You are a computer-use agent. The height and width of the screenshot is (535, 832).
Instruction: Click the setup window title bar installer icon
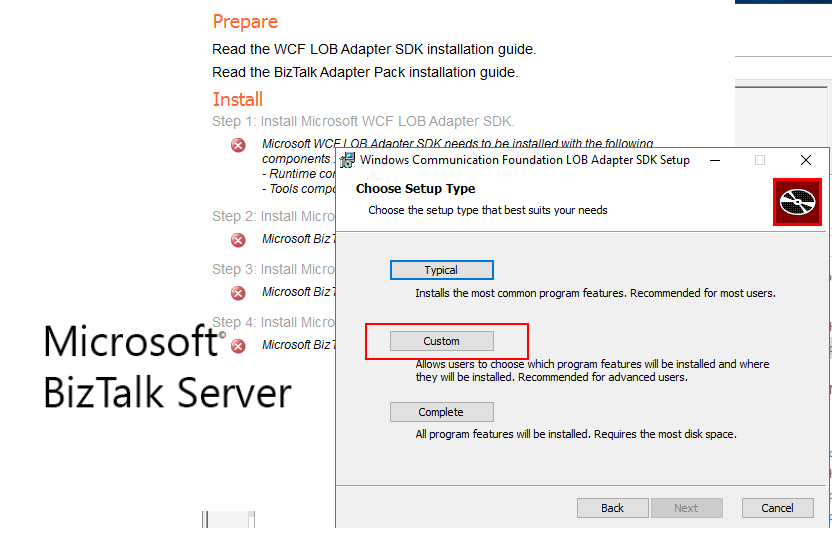click(x=348, y=160)
